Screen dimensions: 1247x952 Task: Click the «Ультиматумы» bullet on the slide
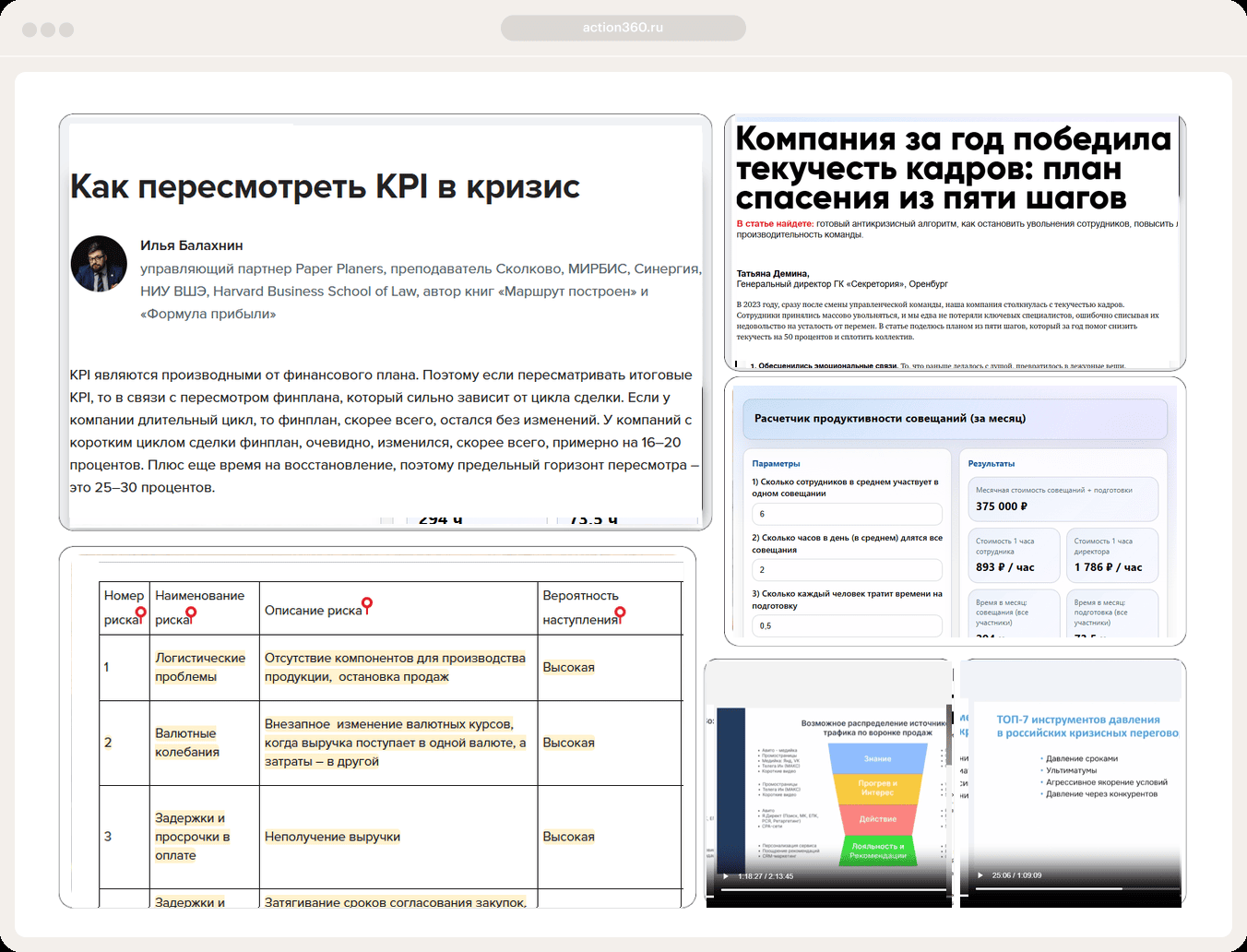coord(1071,770)
